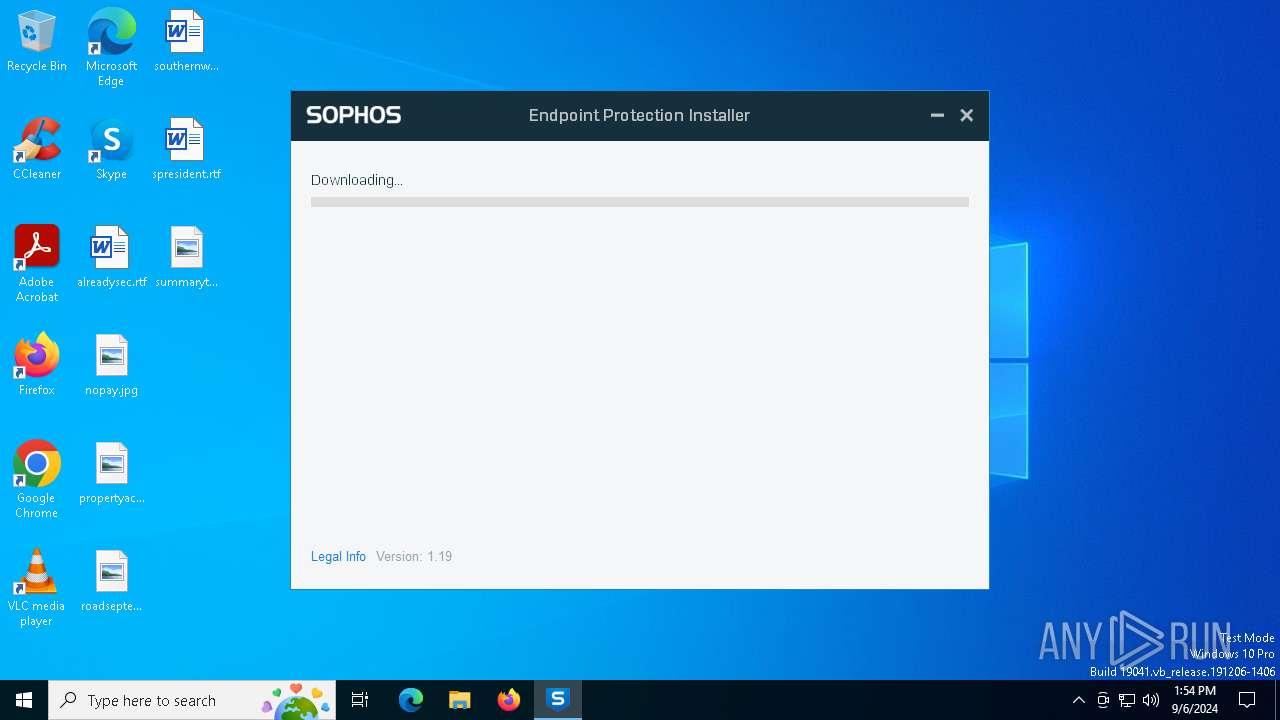Select propertyac... image file icon
Viewport: 1280px width, 720px height.
111,473
